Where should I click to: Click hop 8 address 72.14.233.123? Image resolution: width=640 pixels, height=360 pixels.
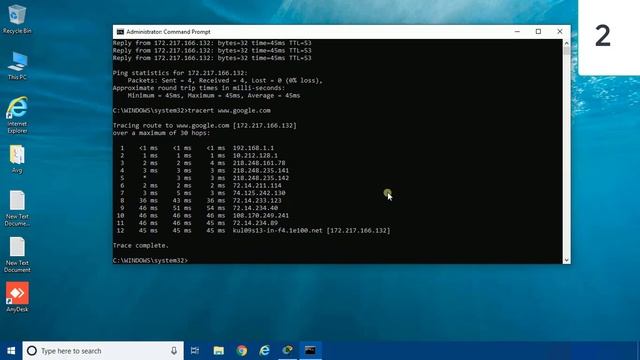(x=257, y=200)
